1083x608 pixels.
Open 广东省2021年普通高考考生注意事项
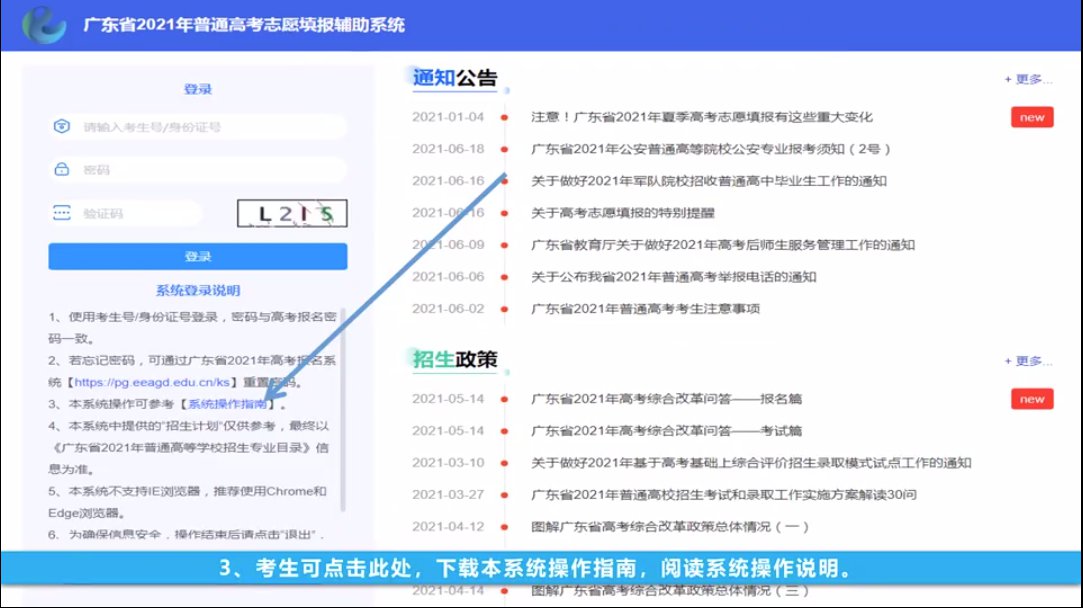point(645,309)
